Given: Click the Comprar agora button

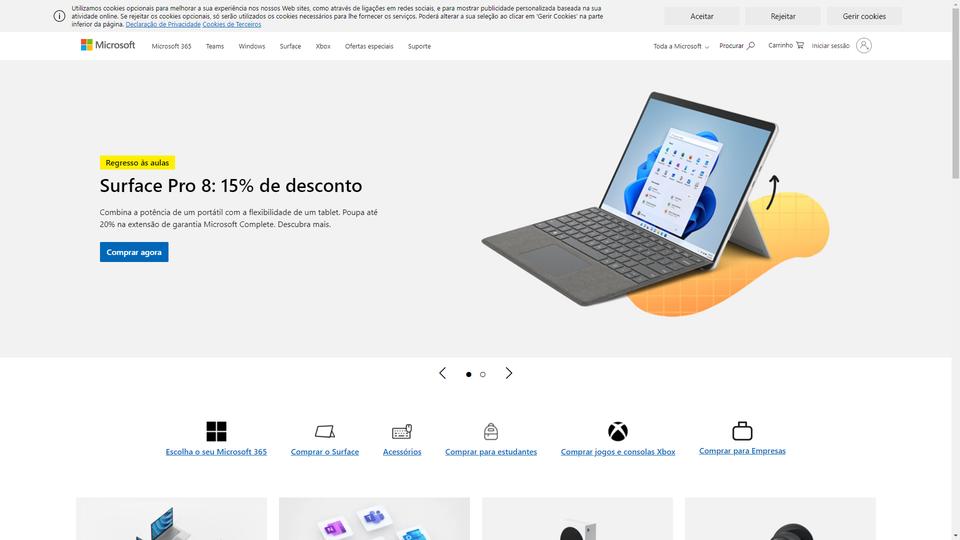Looking at the screenshot, I should click(x=134, y=252).
